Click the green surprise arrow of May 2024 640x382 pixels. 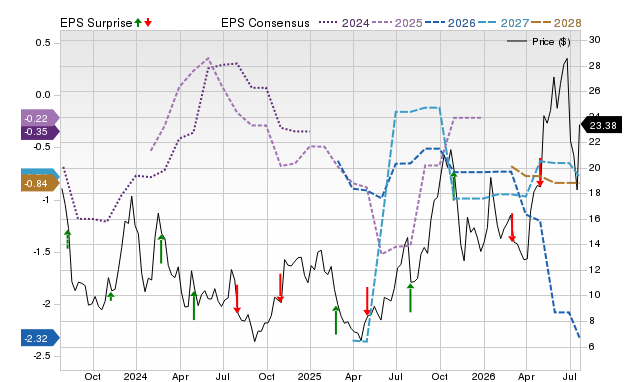[x=194, y=305]
